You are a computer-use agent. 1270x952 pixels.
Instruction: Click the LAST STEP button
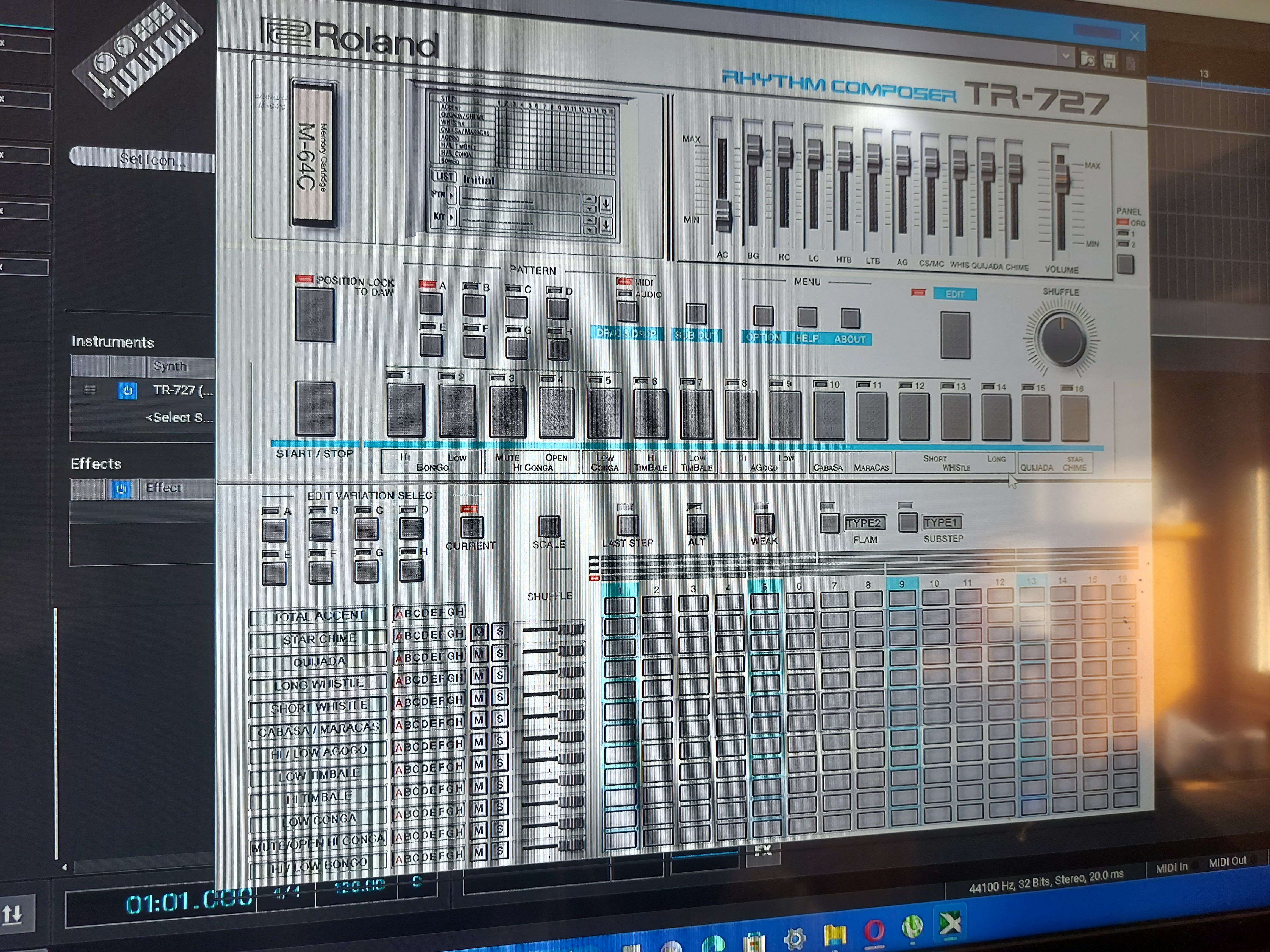coord(628,525)
